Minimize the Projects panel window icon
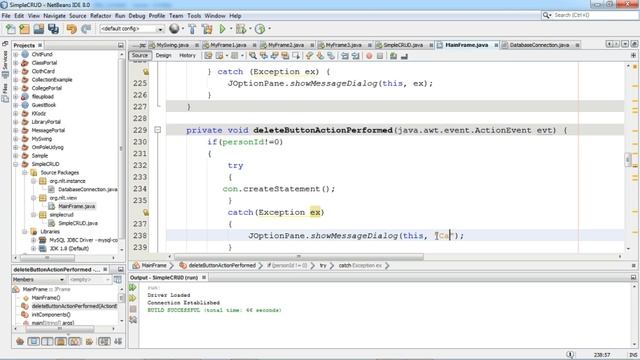 tap(121, 45)
